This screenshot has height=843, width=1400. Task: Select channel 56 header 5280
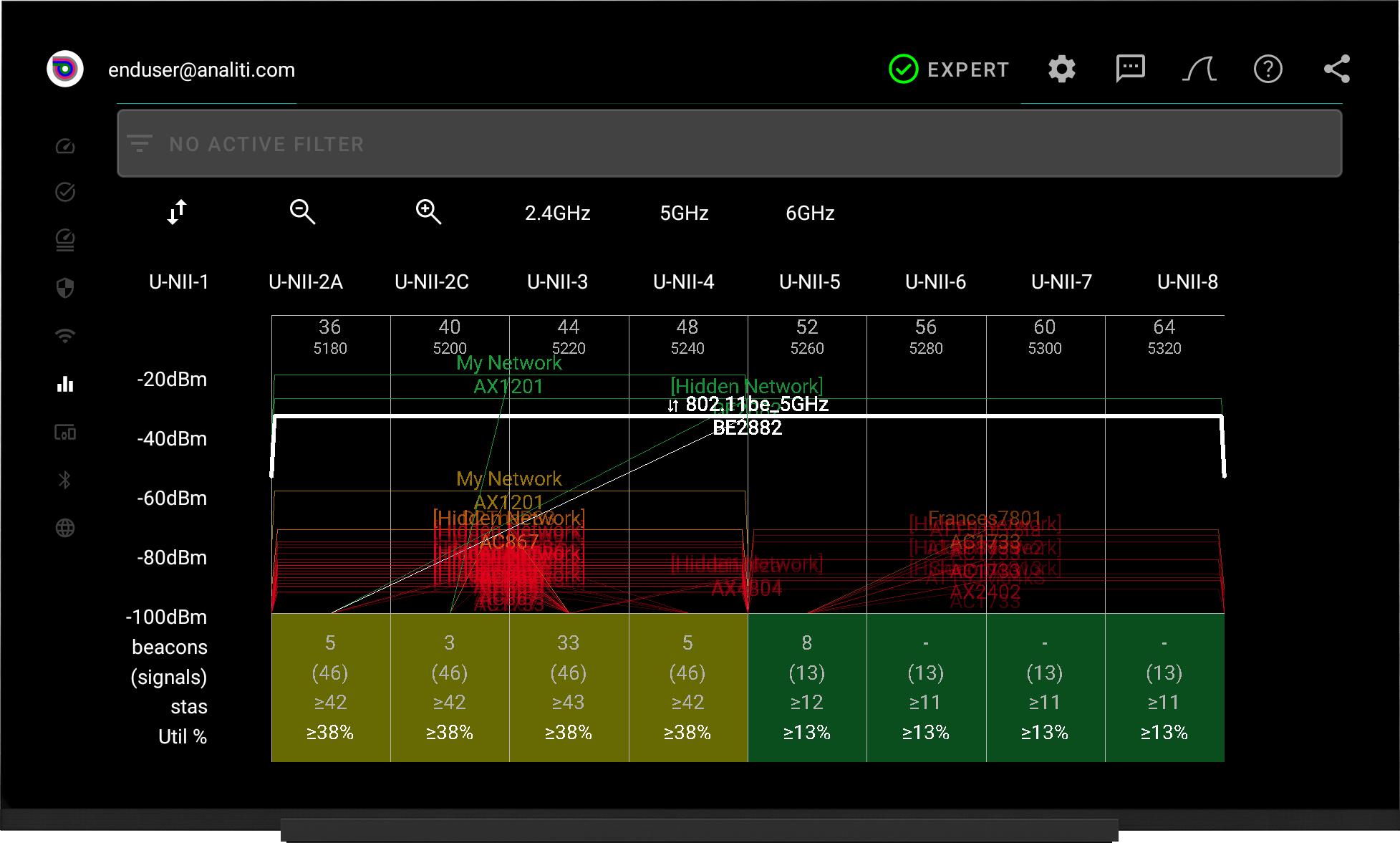[926, 337]
